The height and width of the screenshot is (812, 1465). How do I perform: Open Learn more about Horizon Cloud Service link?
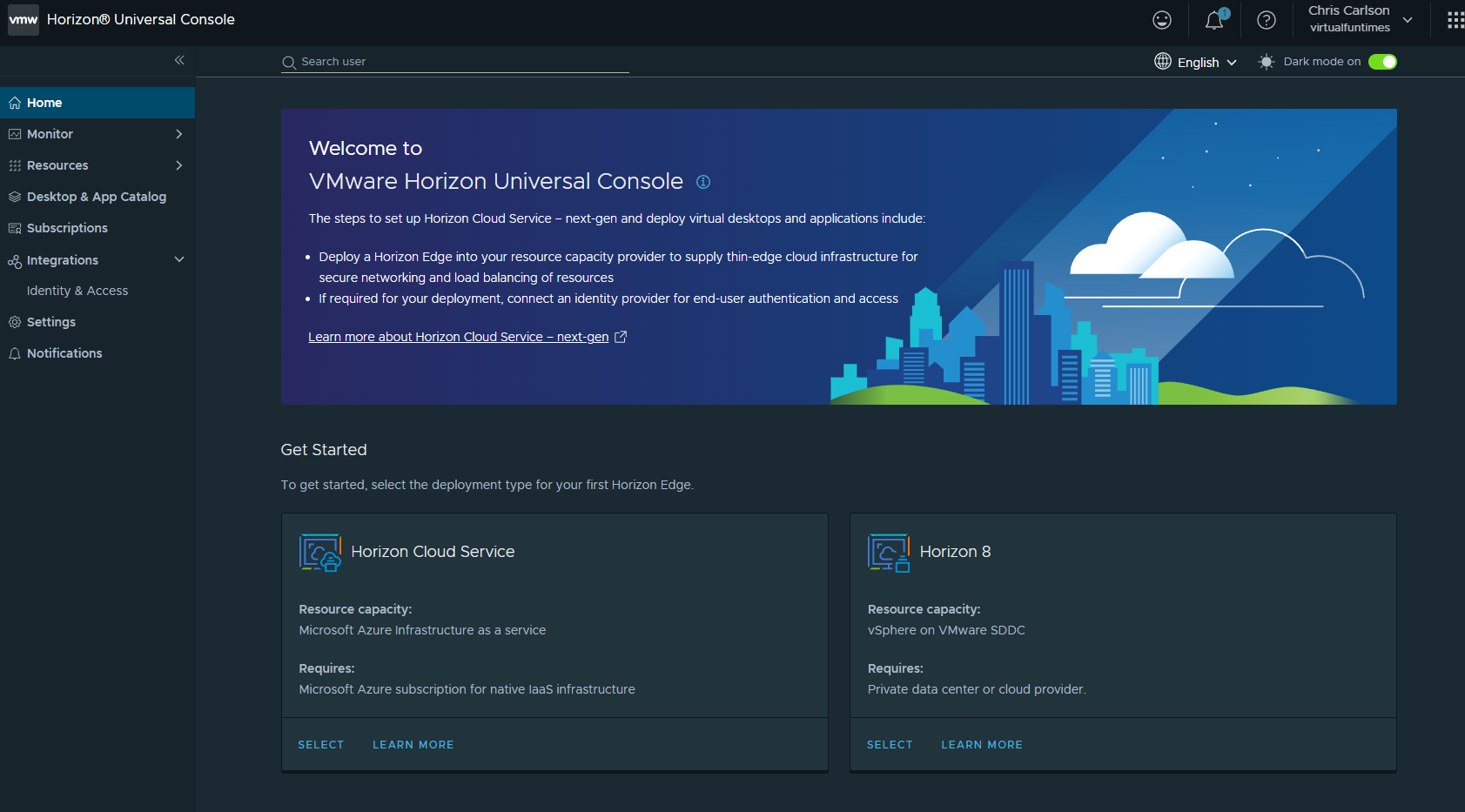(x=458, y=337)
